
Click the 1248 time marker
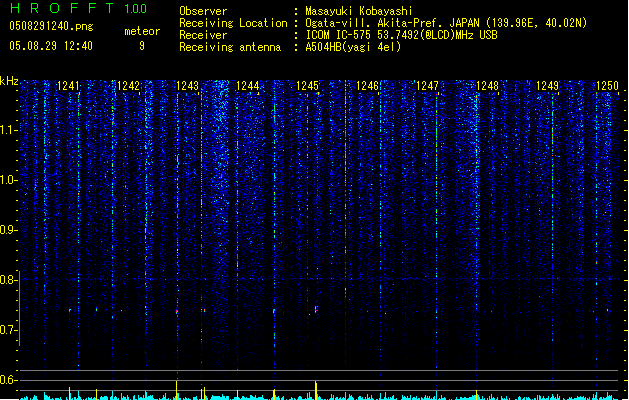coord(487,86)
